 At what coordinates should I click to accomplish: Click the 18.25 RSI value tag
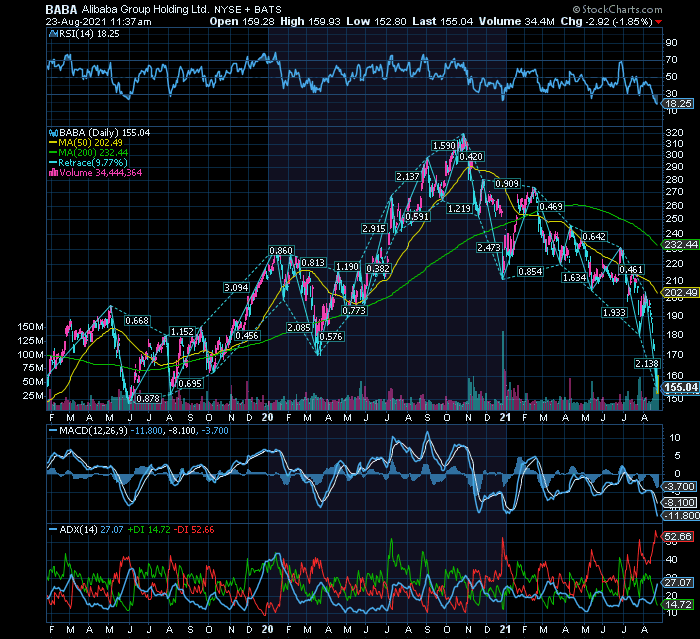[x=678, y=104]
